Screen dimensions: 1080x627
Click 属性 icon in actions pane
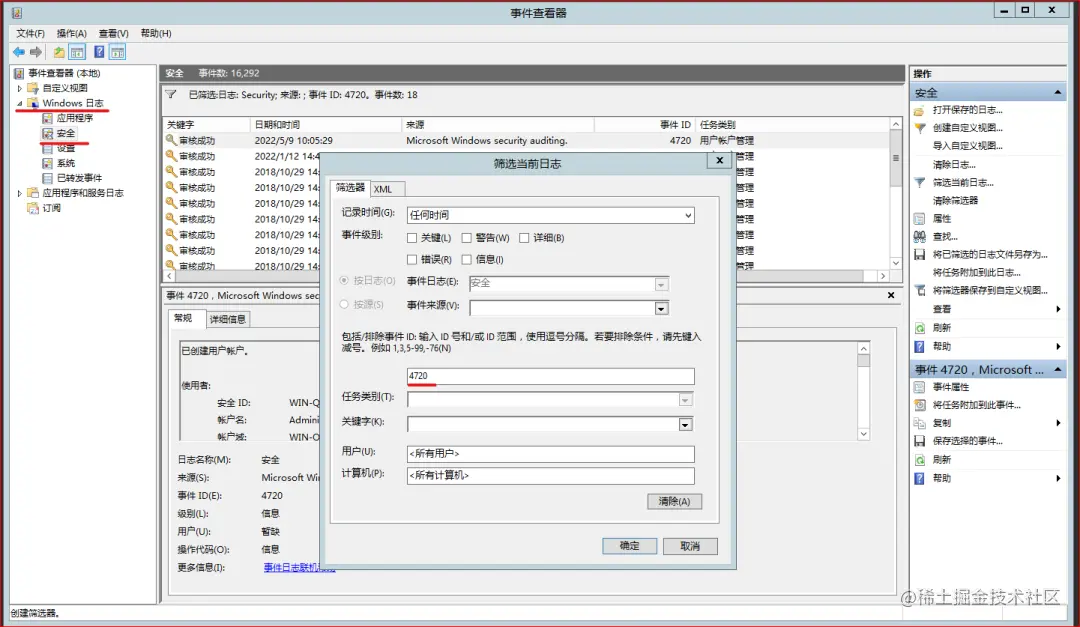tap(920, 218)
